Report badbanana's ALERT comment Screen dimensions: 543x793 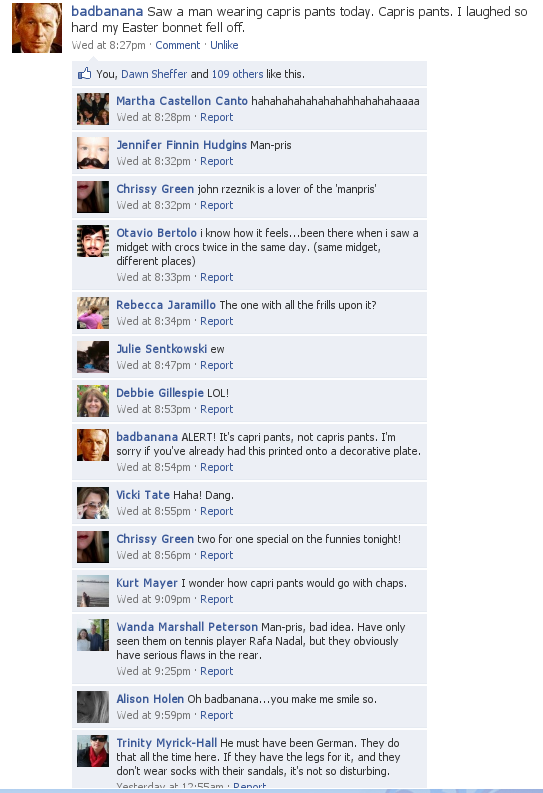coord(216,467)
